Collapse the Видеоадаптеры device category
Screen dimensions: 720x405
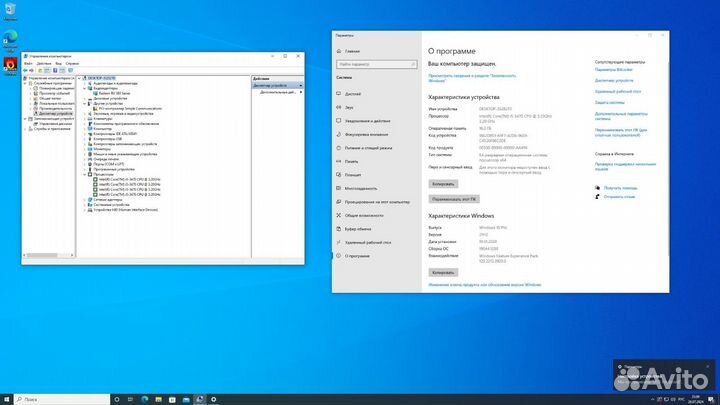(x=85, y=88)
